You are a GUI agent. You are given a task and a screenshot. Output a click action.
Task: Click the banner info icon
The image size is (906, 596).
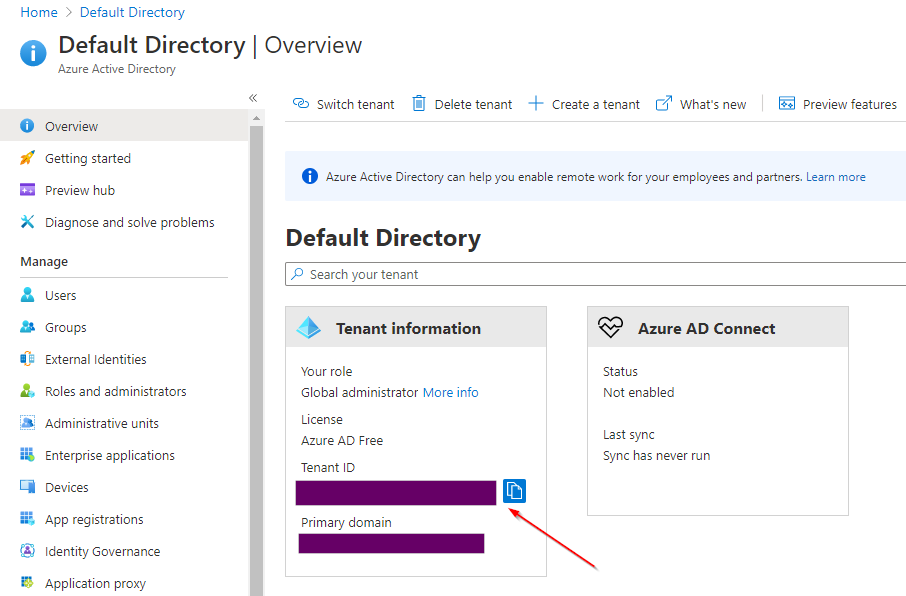(310, 176)
